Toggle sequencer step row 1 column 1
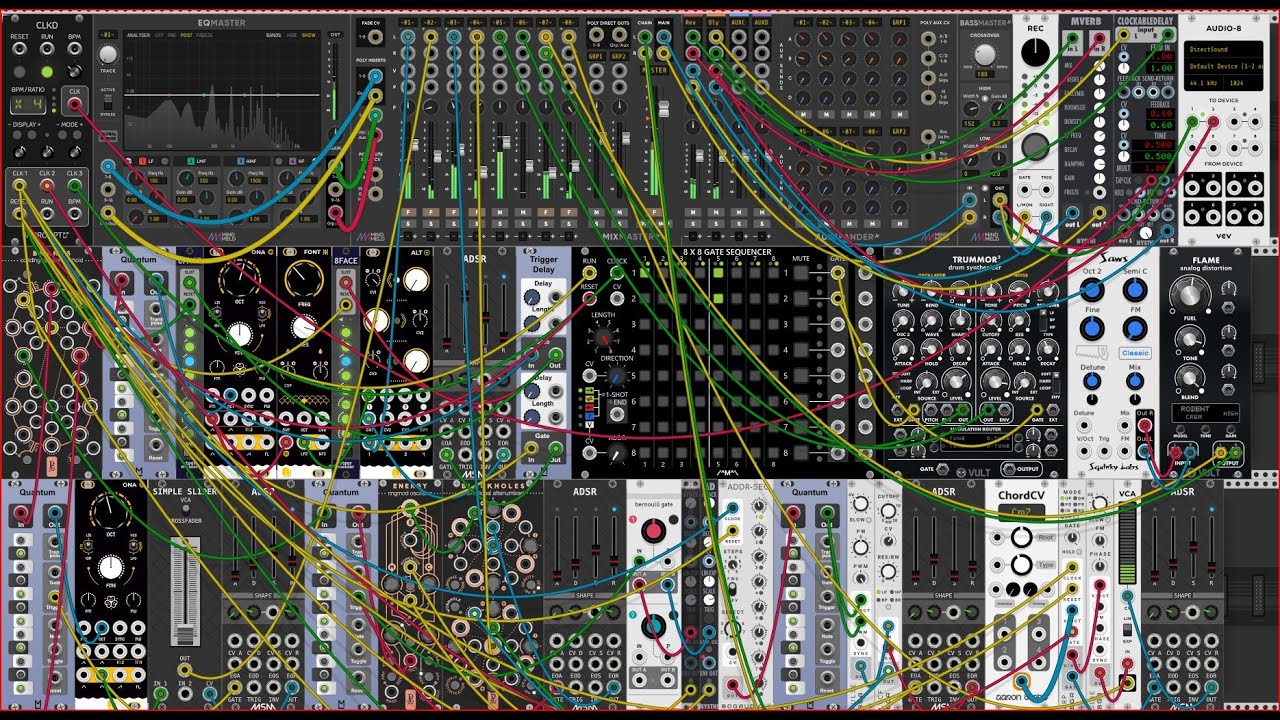This screenshot has height=720, width=1280. point(644,271)
